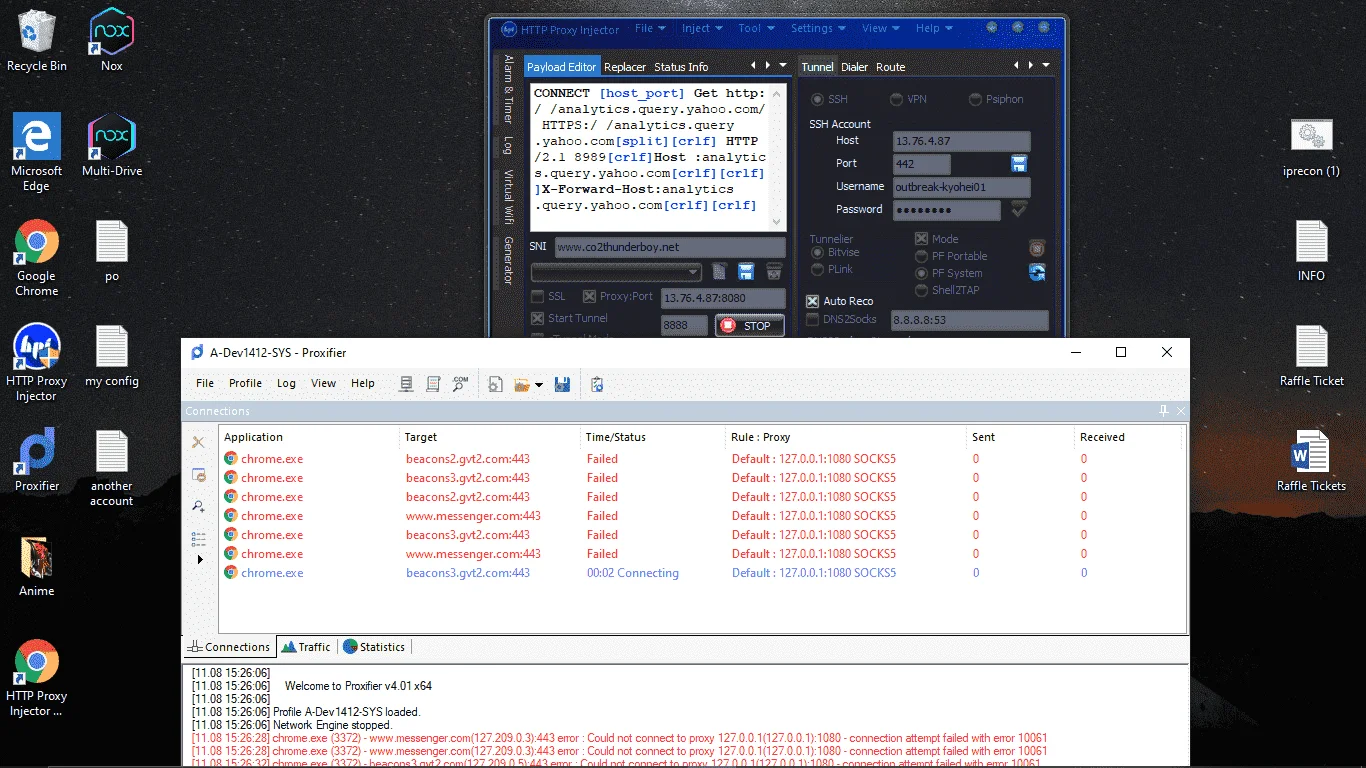Select the Proxifier desktop shortcut
Screen dimensions: 1366x768
[37, 460]
